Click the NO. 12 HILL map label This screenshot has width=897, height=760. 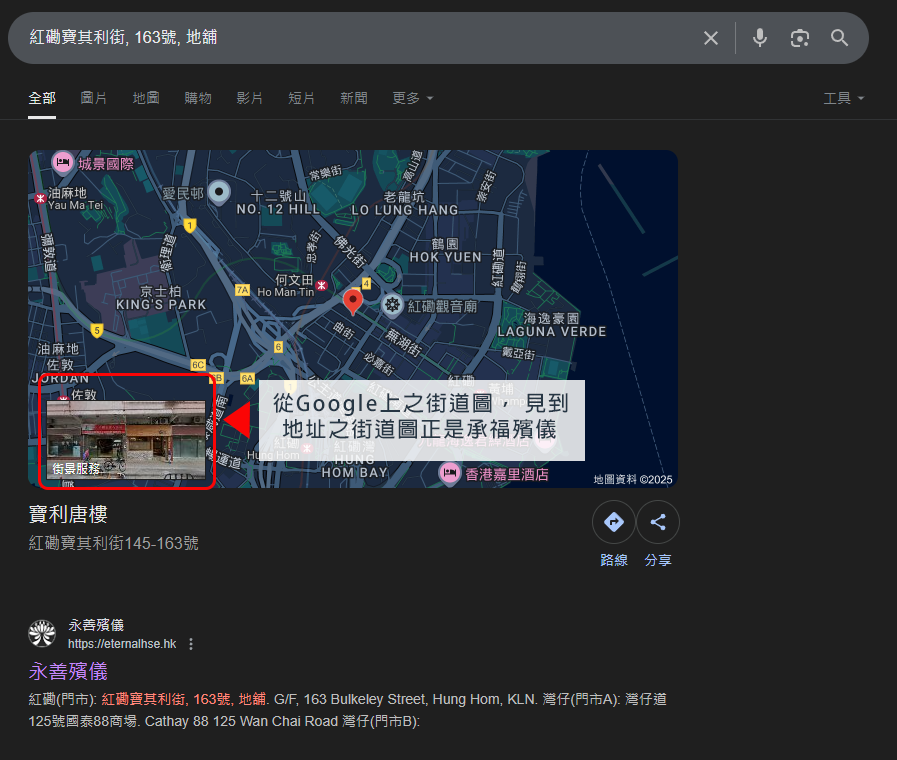tap(278, 209)
